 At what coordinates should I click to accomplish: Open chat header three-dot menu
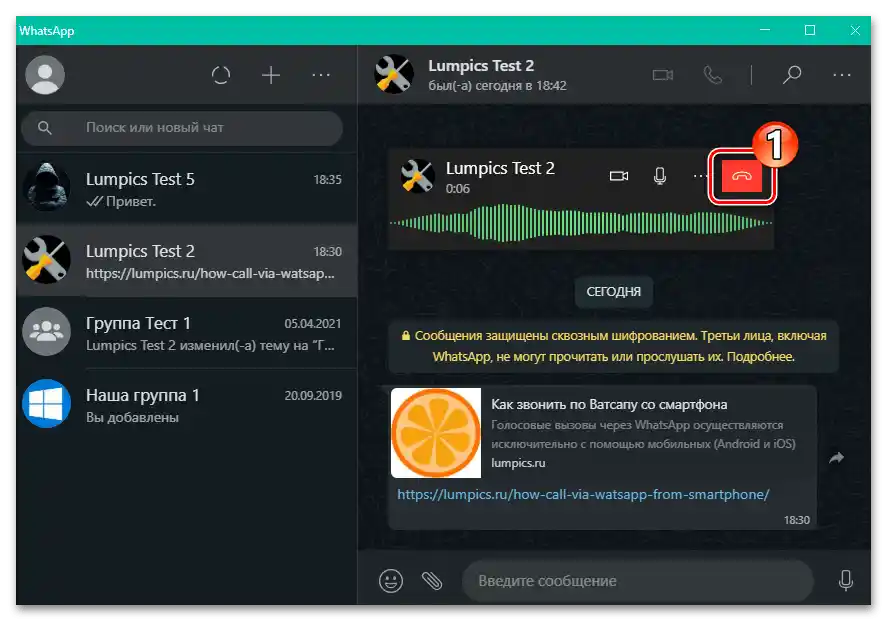(842, 75)
